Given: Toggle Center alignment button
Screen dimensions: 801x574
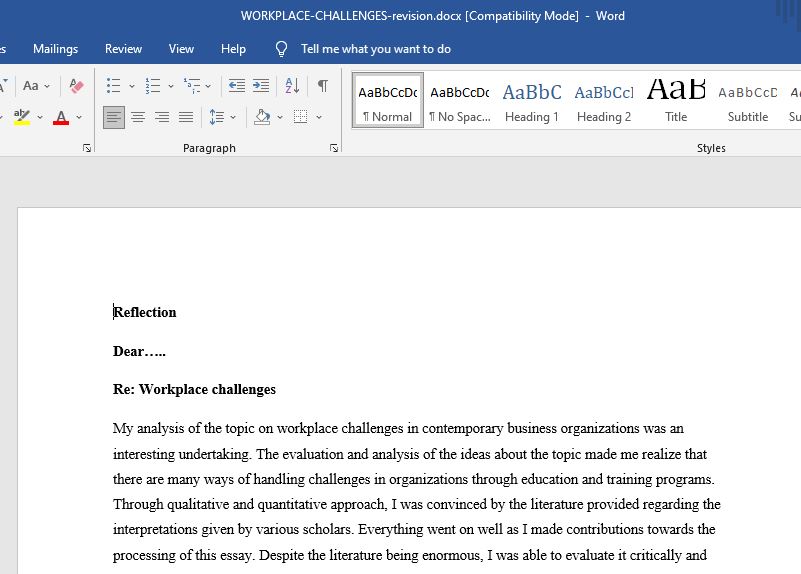Looking at the screenshot, I should tap(138, 117).
